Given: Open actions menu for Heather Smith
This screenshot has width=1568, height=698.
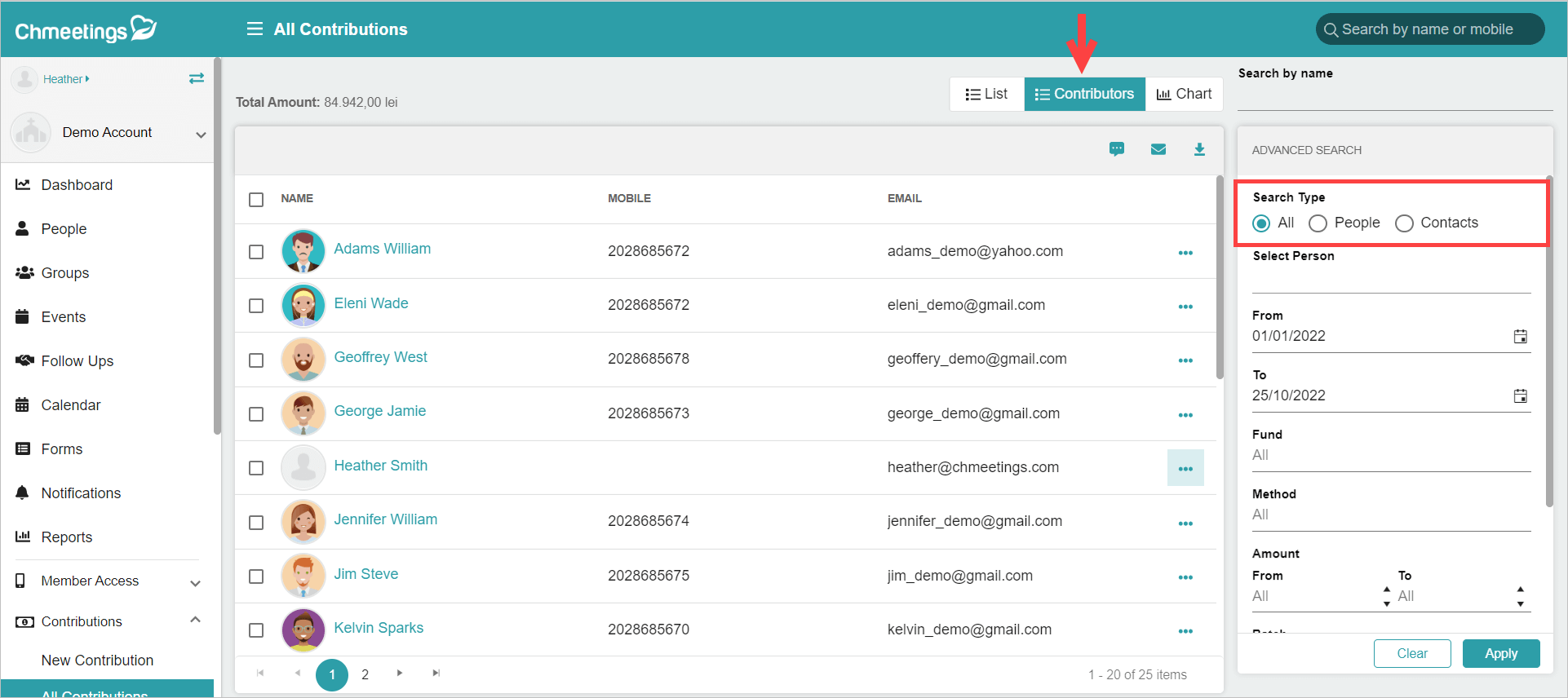Looking at the screenshot, I should click(x=1185, y=468).
